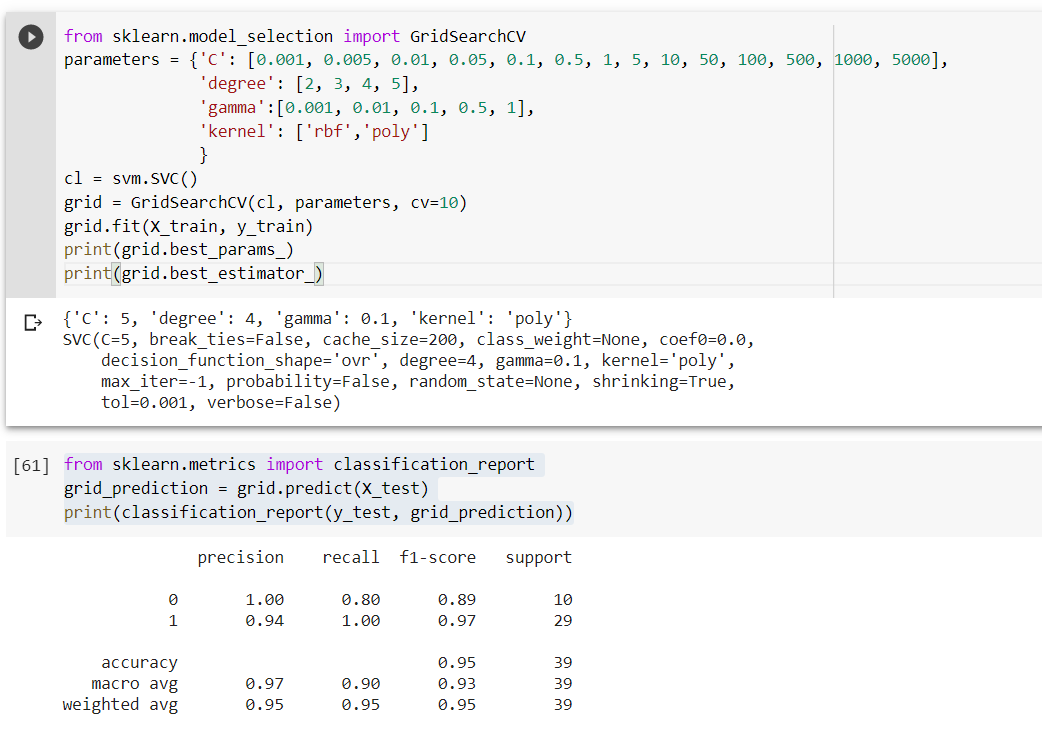Select the [61] cell execution indicator
Viewport: 1042px width, 729px height.
click(31, 465)
